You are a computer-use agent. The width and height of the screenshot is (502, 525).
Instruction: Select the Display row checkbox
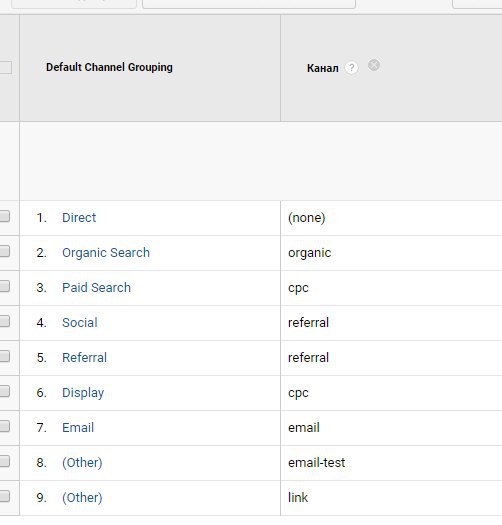4,391
